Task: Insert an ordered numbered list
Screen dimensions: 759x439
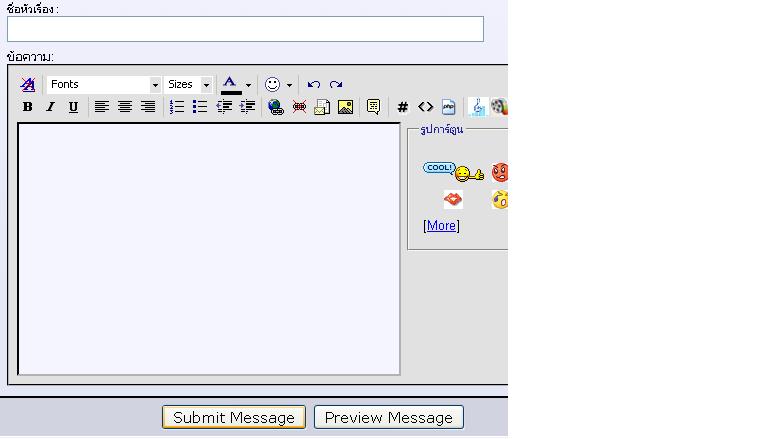Action: click(177, 107)
